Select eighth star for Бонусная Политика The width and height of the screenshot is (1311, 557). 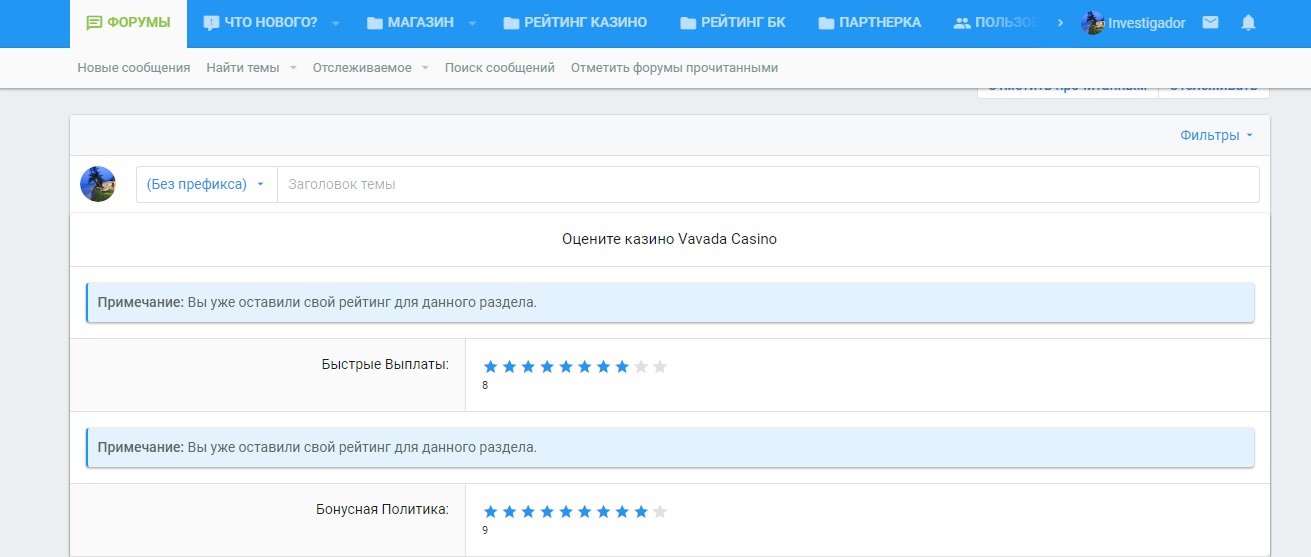pyautogui.click(x=622, y=512)
